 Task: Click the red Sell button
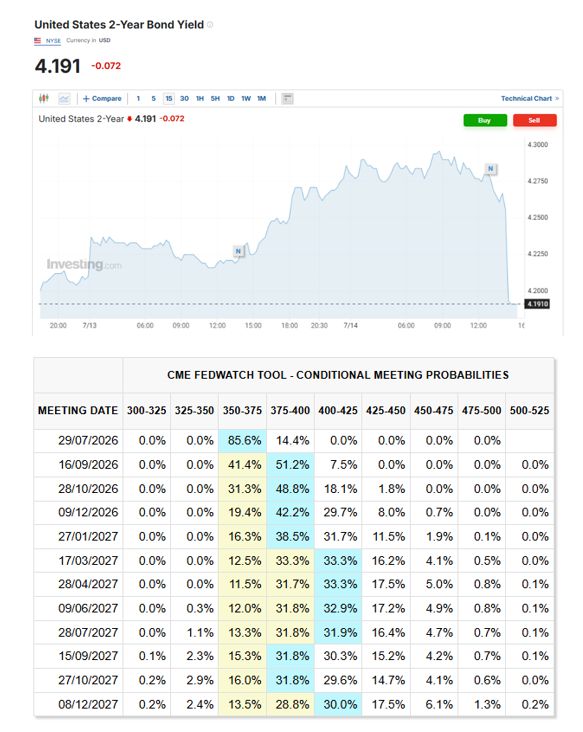pyautogui.click(x=534, y=120)
